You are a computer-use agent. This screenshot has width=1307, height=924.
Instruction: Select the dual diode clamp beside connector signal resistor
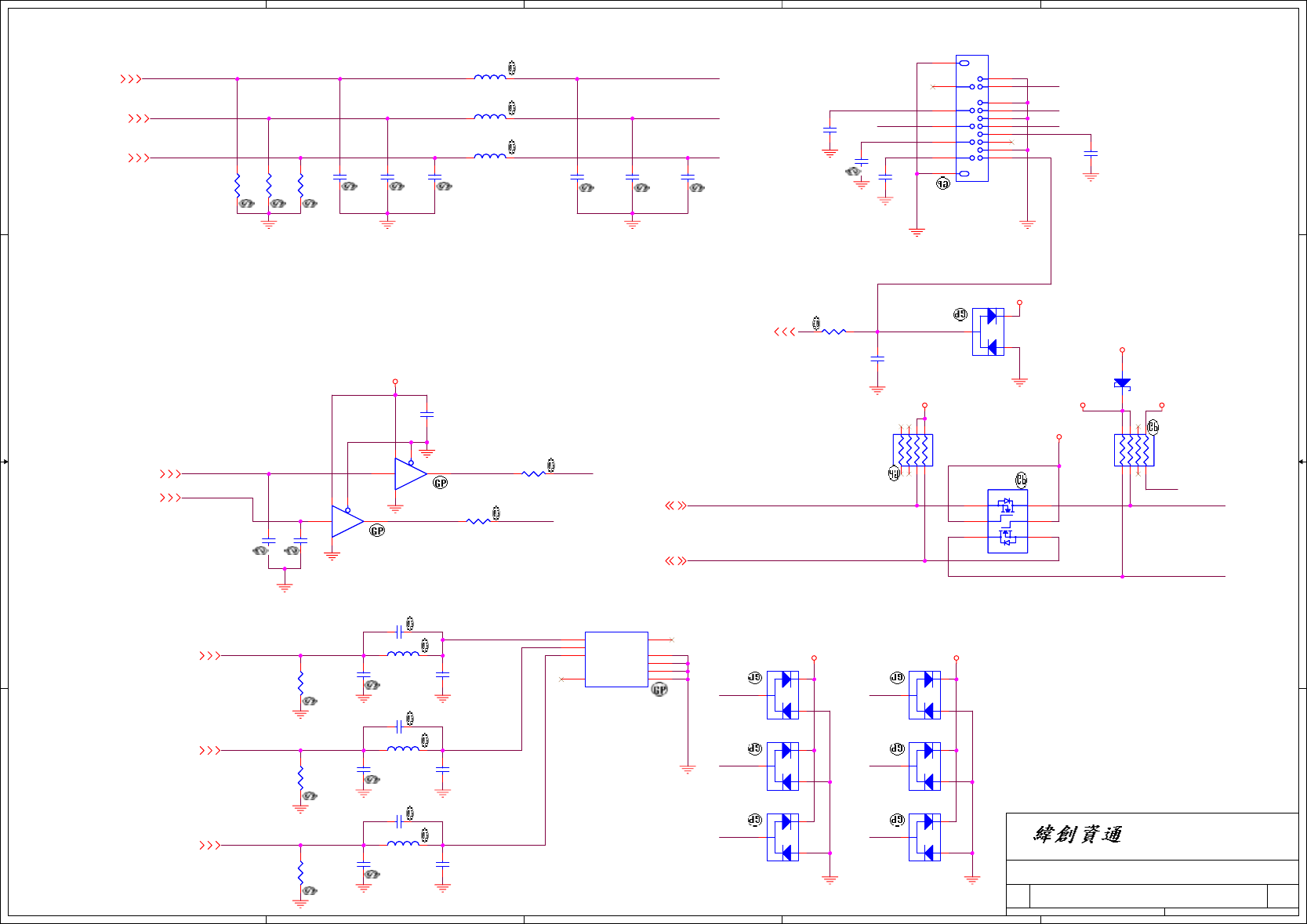click(x=988, y=332)
